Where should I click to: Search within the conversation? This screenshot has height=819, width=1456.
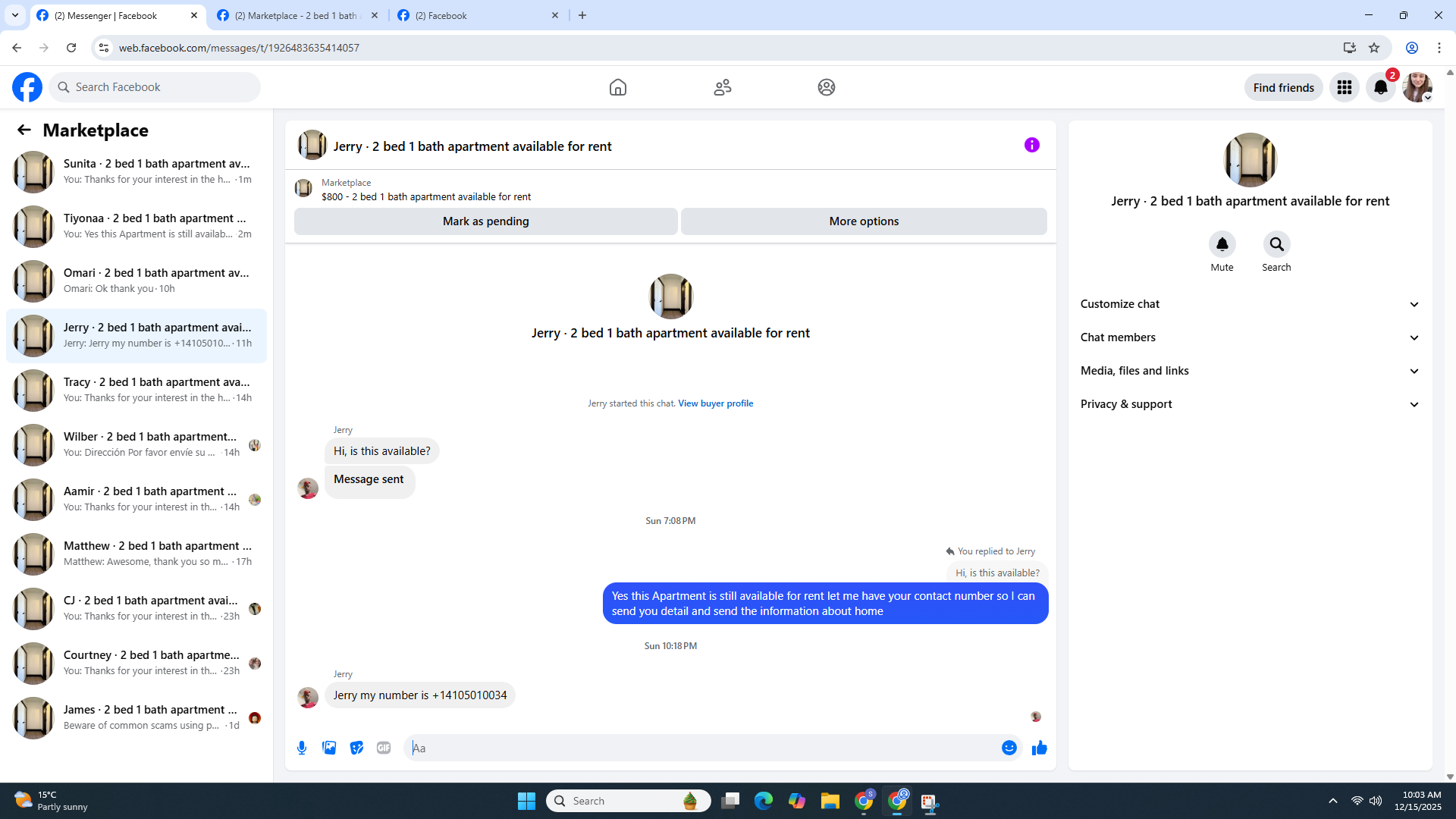tap(1277, 244)
